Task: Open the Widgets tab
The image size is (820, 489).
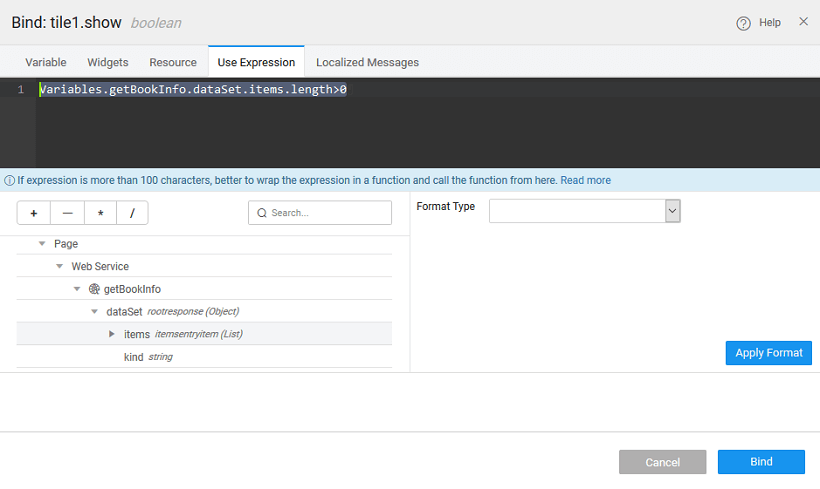Action: click(x=108, y=62)
